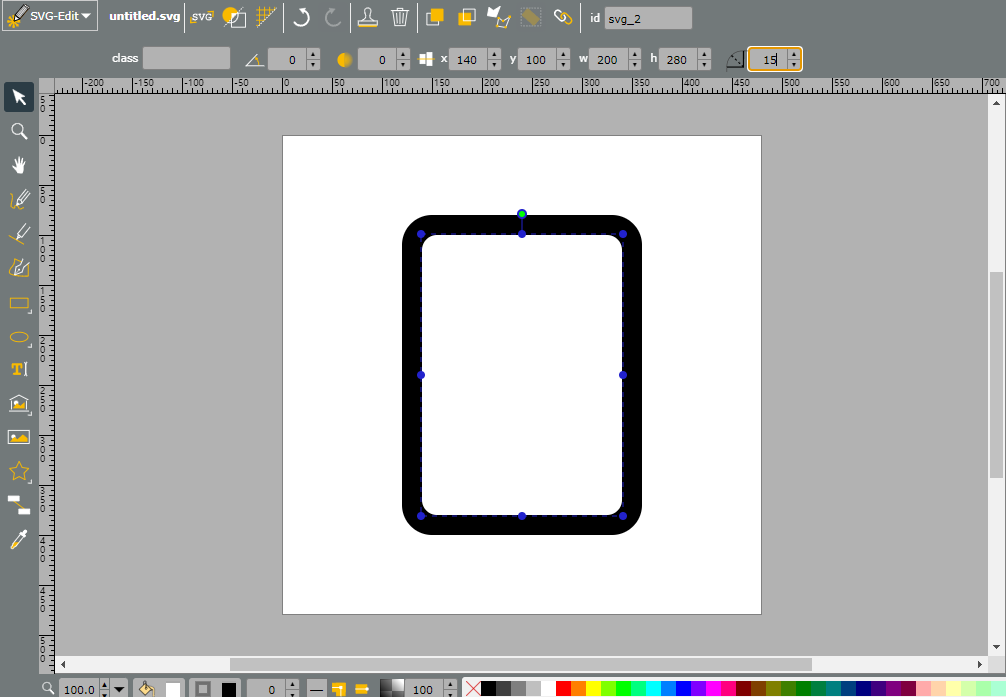Delete the selected element with trash icon
Viewport: 1006px width, 697px height.
point(400,17)
